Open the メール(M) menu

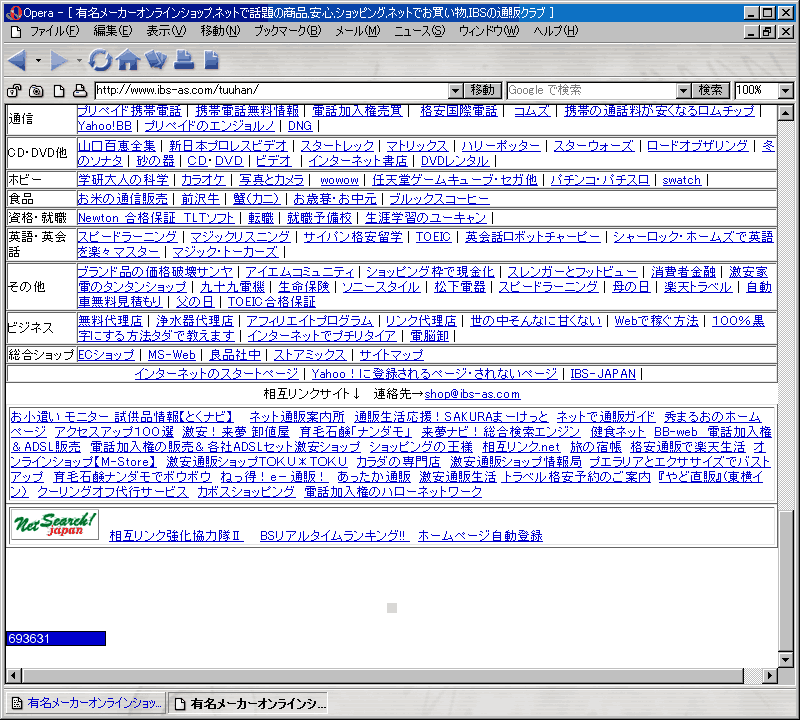pyautogui.click(x=358, y=31)
